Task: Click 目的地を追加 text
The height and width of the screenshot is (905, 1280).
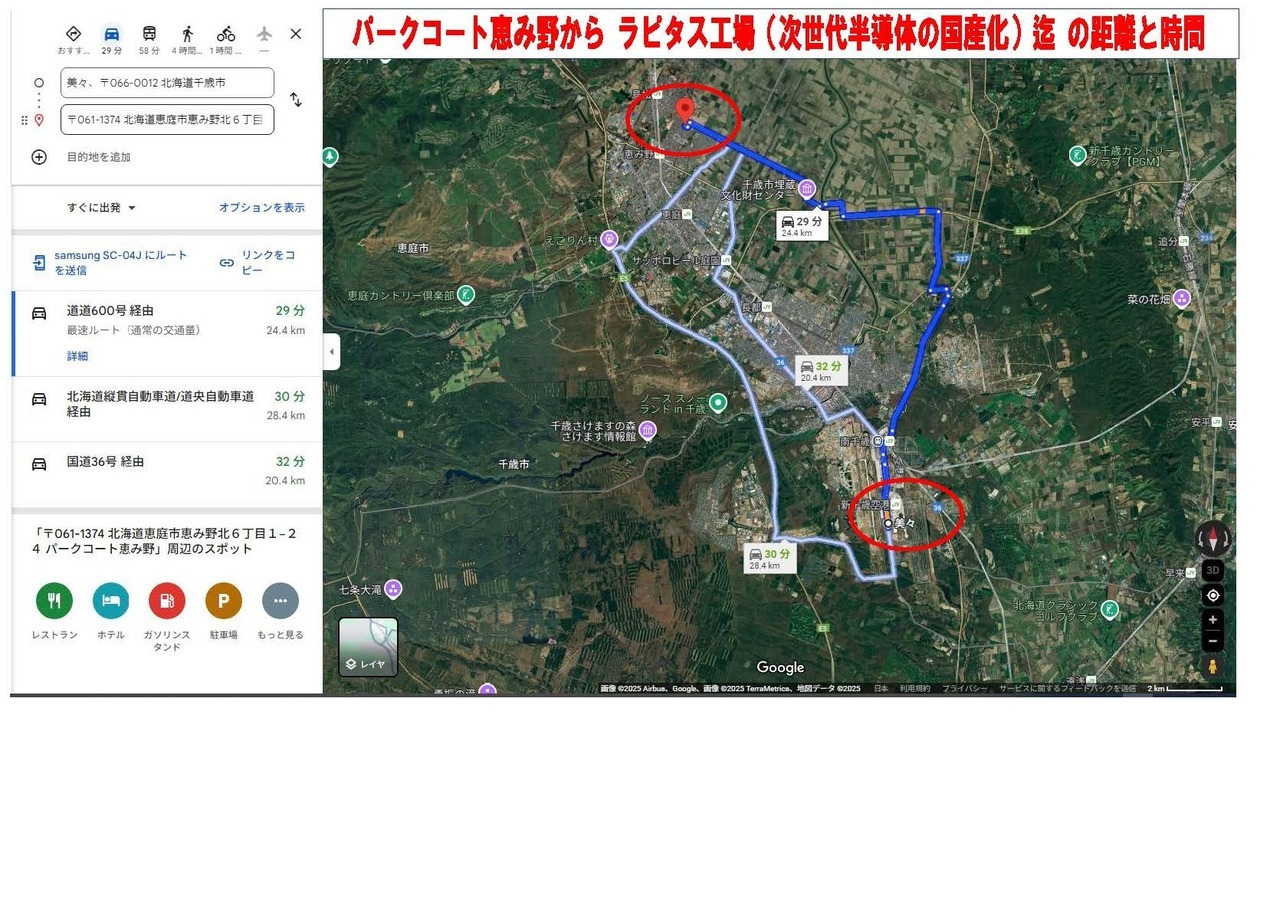Action: [x=99, y=157]
